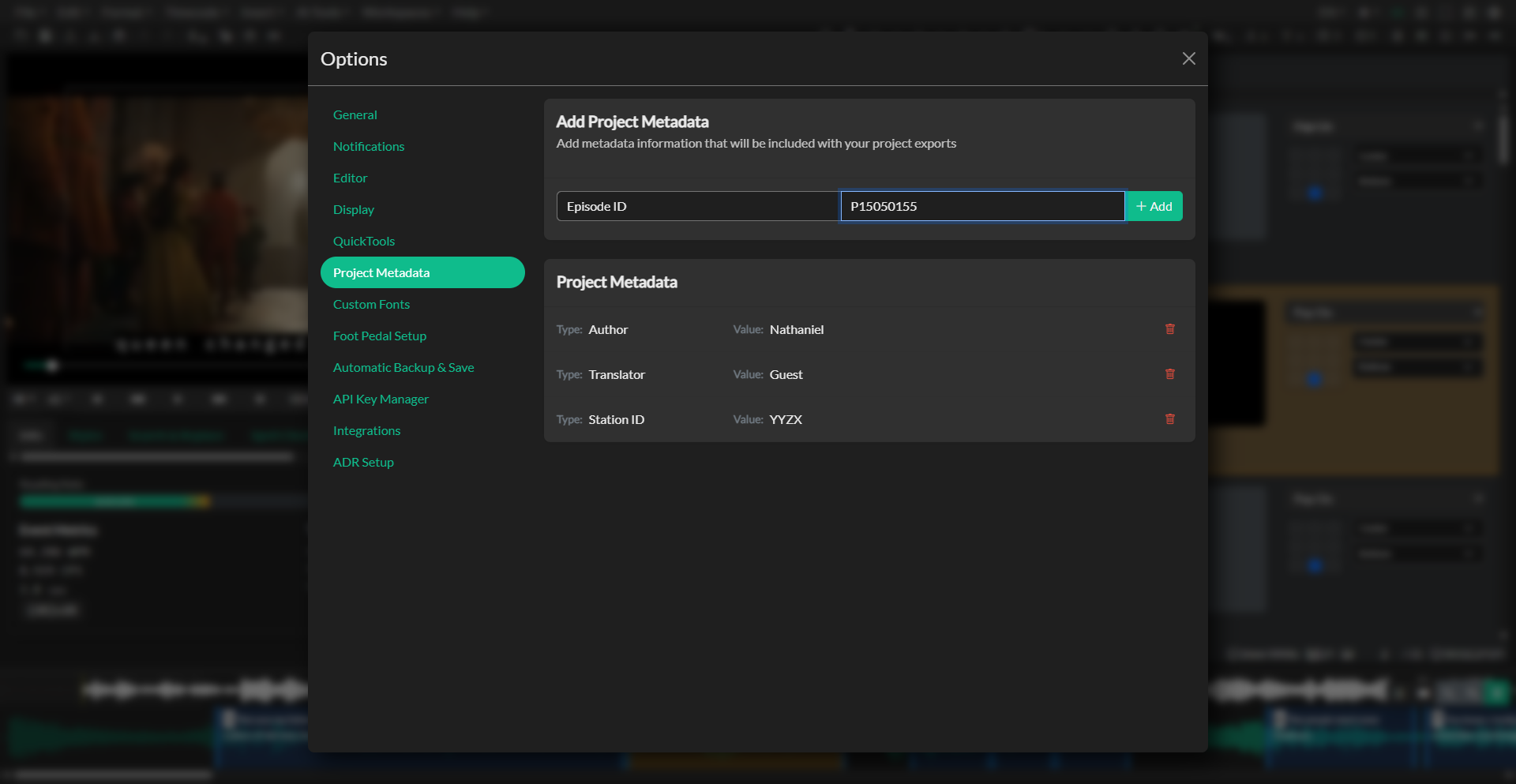Open Custom Fonts settings
This screenshot has width=1516, height=784.
click(371, 305)
